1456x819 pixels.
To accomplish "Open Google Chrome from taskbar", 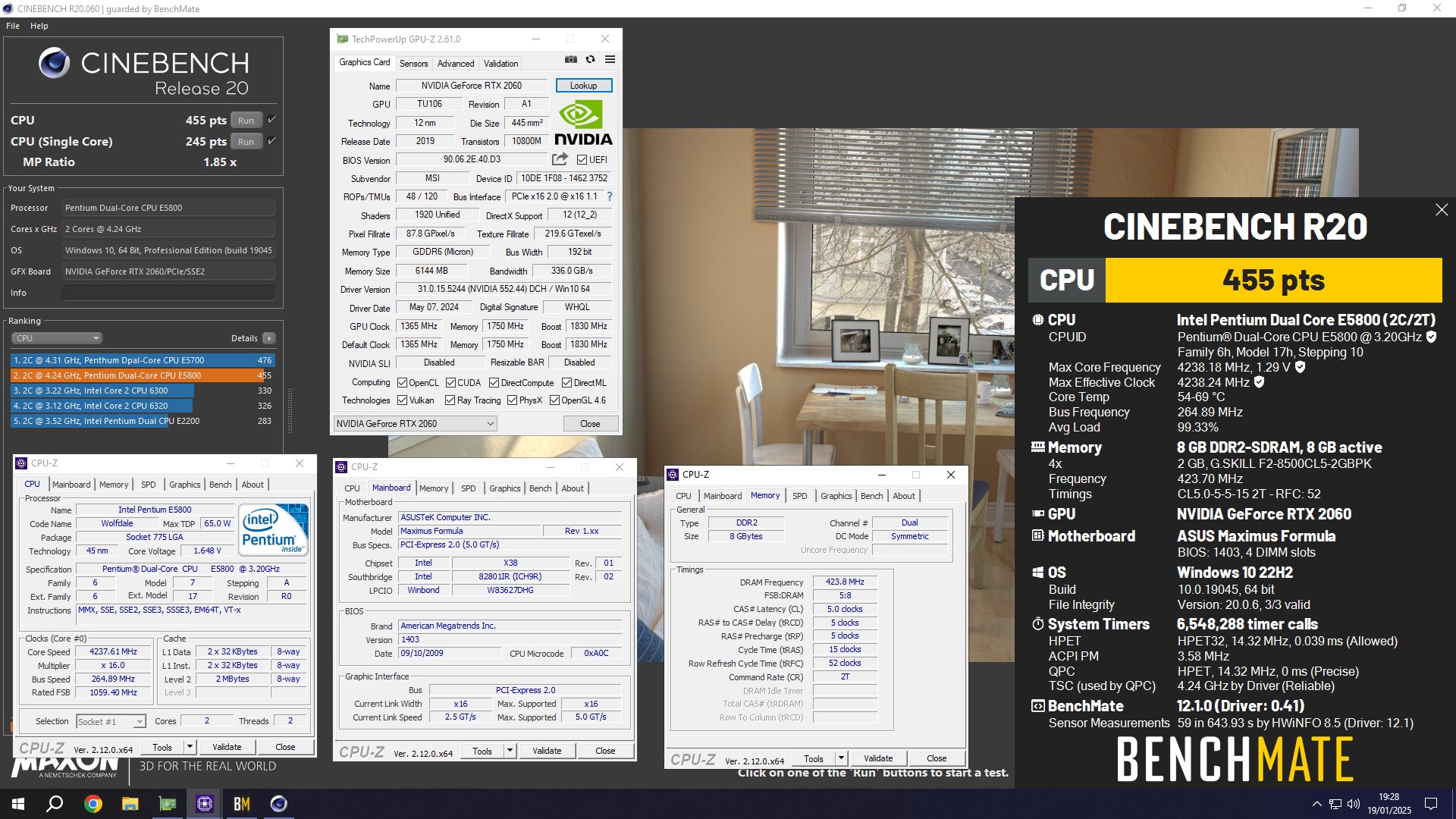I will coord(93,804).
